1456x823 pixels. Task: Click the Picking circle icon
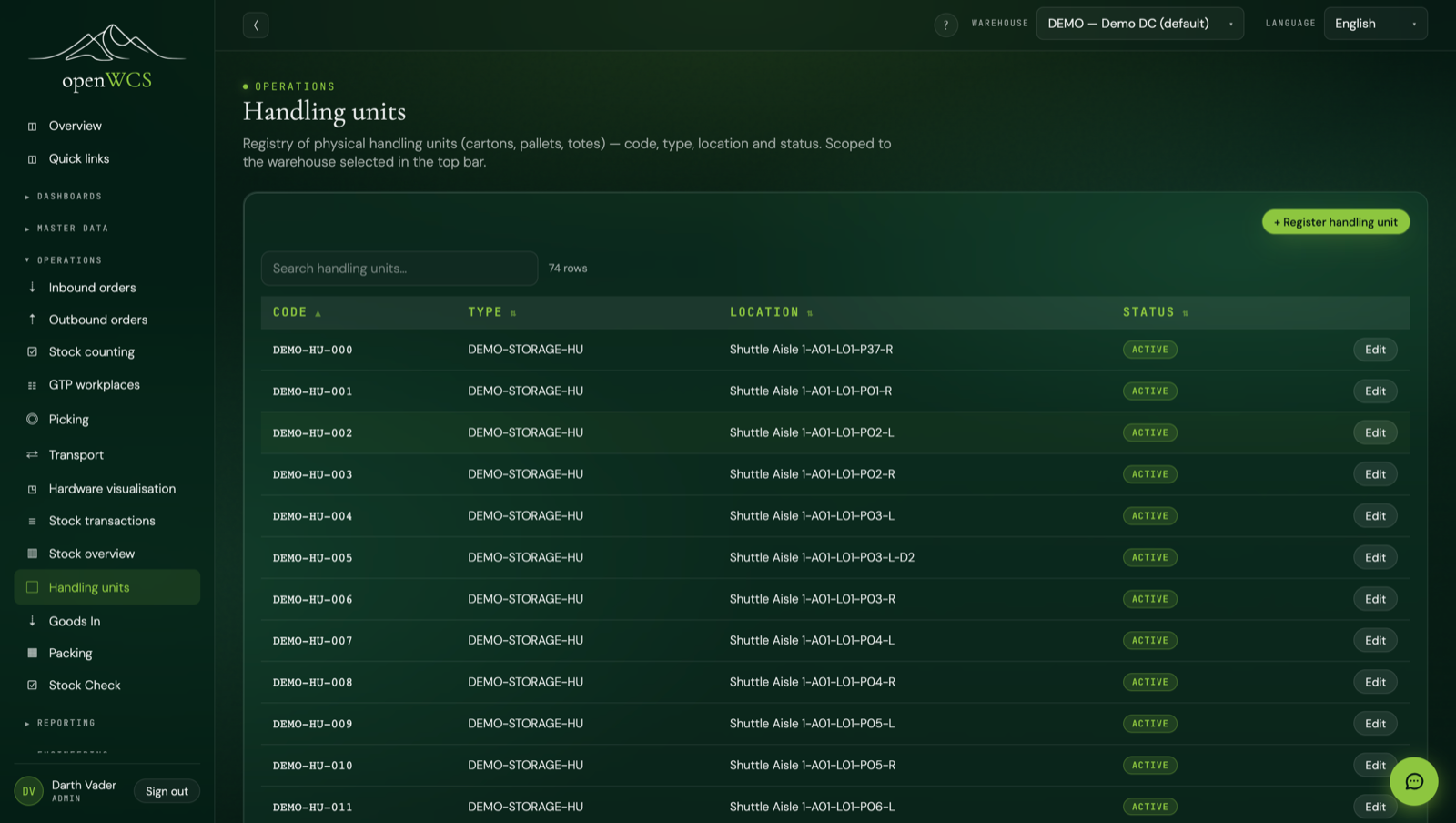[32, 419]
